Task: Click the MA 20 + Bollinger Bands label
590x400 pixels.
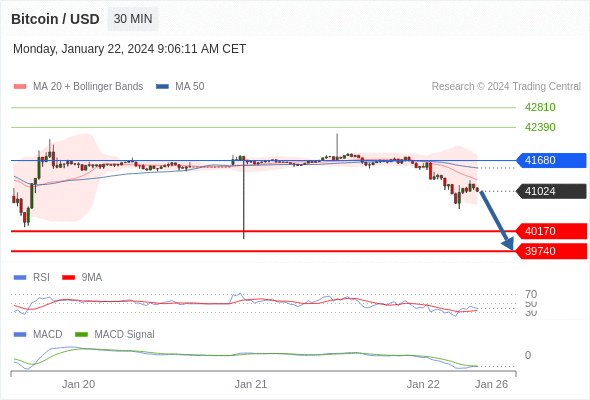Action: (x=88, y=87)
